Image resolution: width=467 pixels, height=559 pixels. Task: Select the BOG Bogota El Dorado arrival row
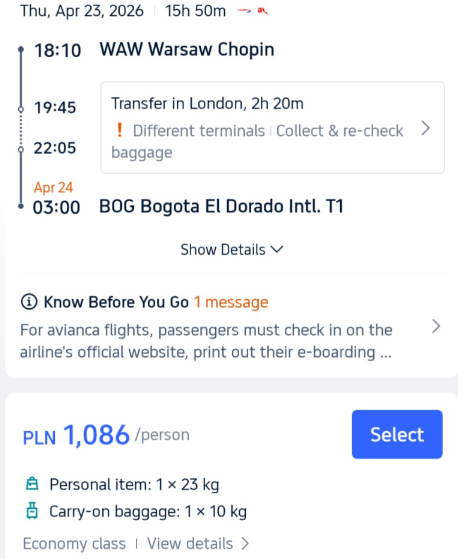(188, 206)
